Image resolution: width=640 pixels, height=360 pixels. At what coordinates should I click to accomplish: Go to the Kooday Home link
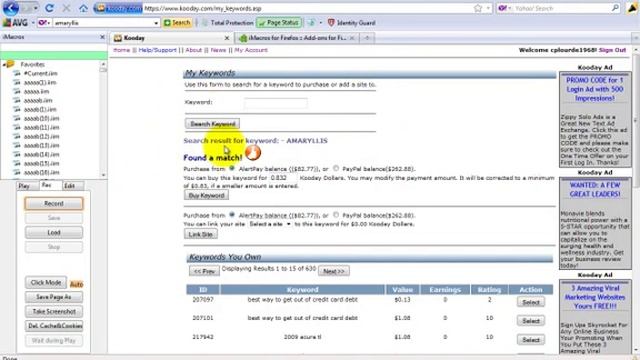(x=121, y=50)
